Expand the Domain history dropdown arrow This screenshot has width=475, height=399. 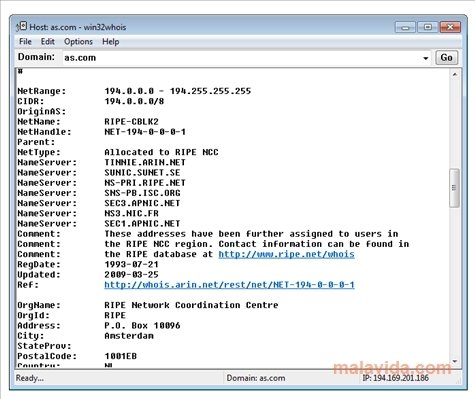(x=426, y=58)
